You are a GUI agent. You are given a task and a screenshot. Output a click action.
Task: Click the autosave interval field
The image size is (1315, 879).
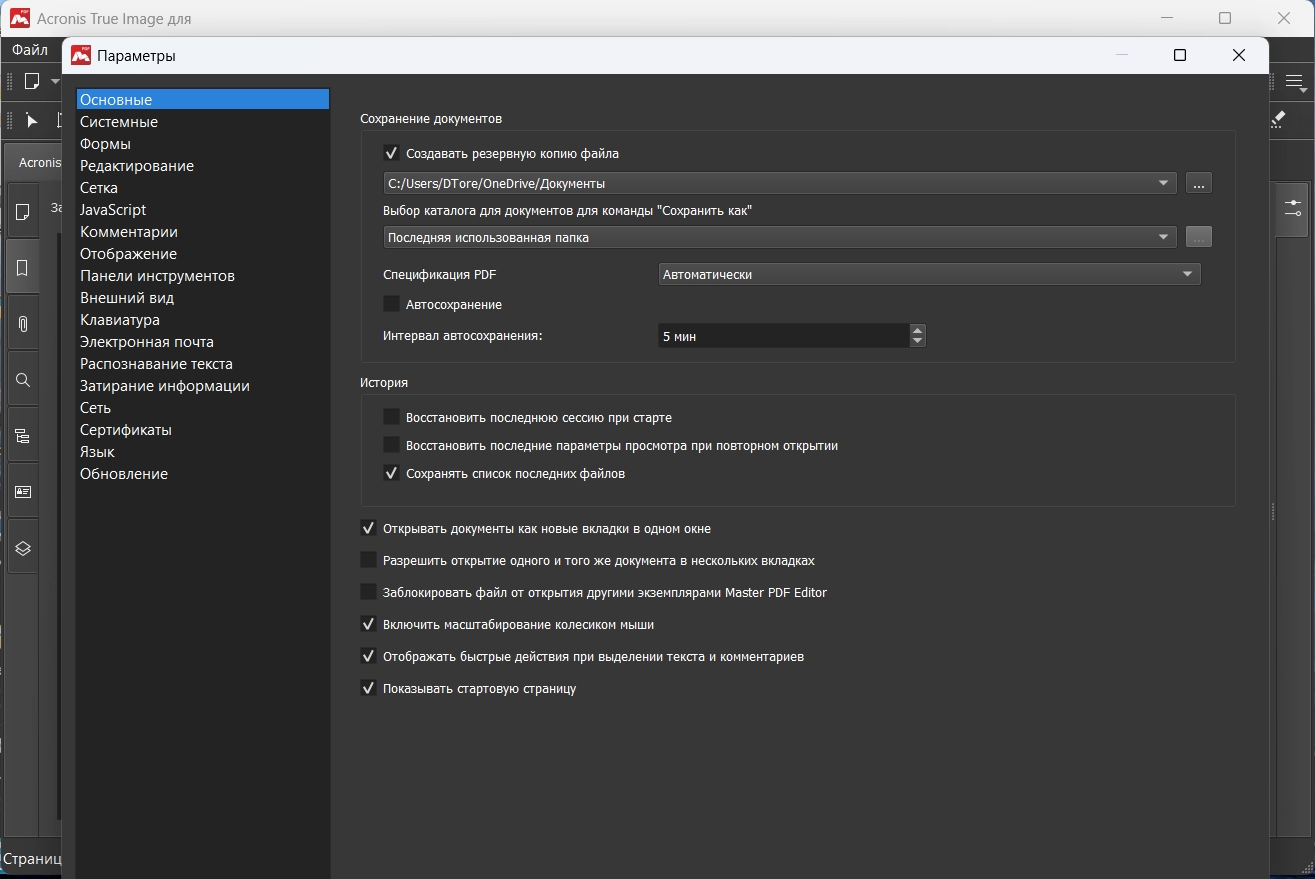click(x=783, y=336)
